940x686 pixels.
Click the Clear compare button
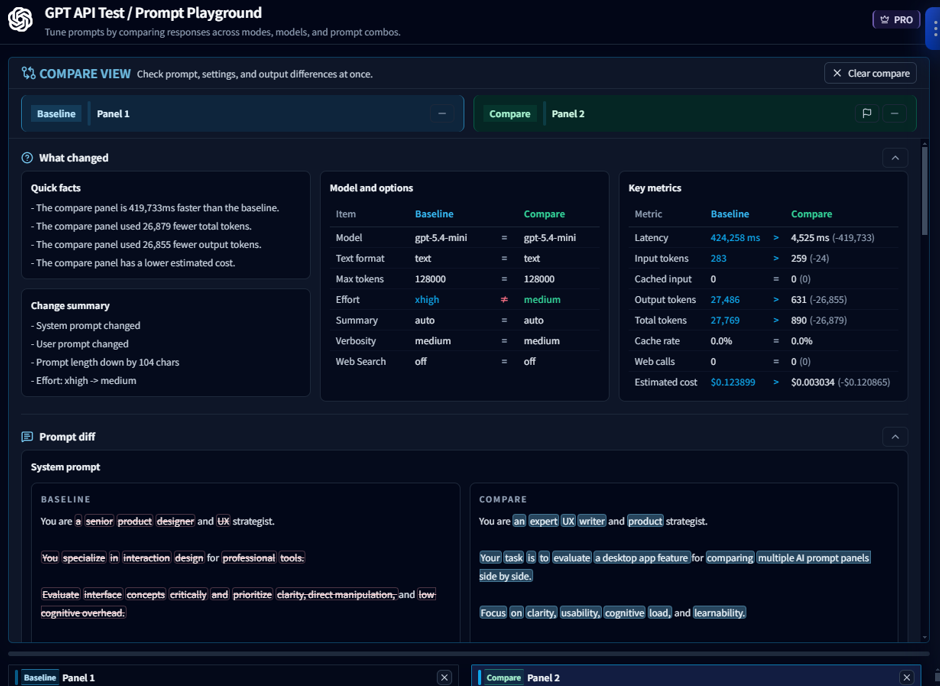870,73
